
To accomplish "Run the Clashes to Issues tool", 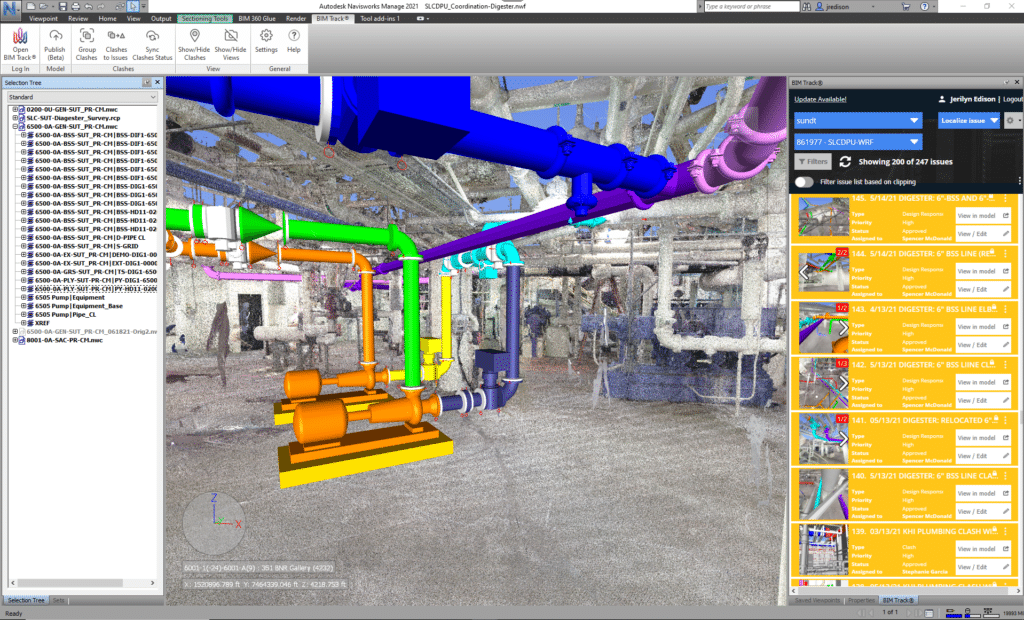I will 116,44.
